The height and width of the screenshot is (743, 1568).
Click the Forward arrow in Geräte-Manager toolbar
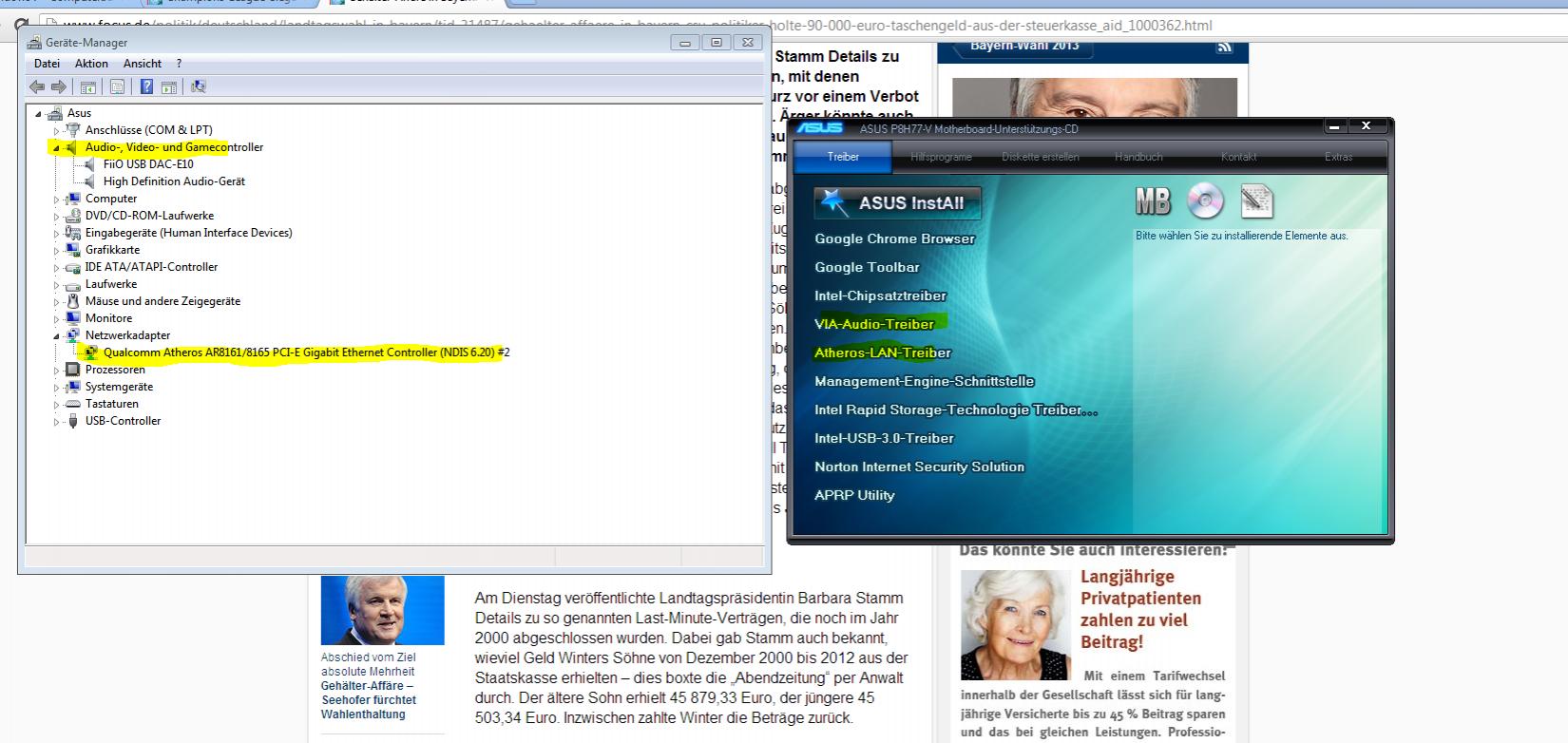point(58,86)
